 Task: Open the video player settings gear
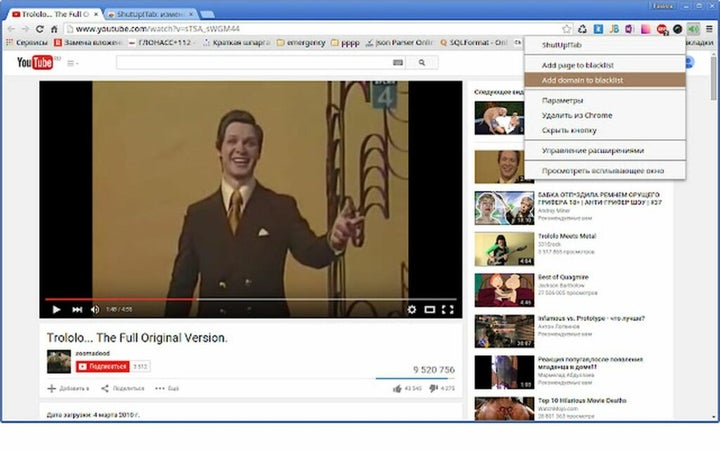click(411, 309)
